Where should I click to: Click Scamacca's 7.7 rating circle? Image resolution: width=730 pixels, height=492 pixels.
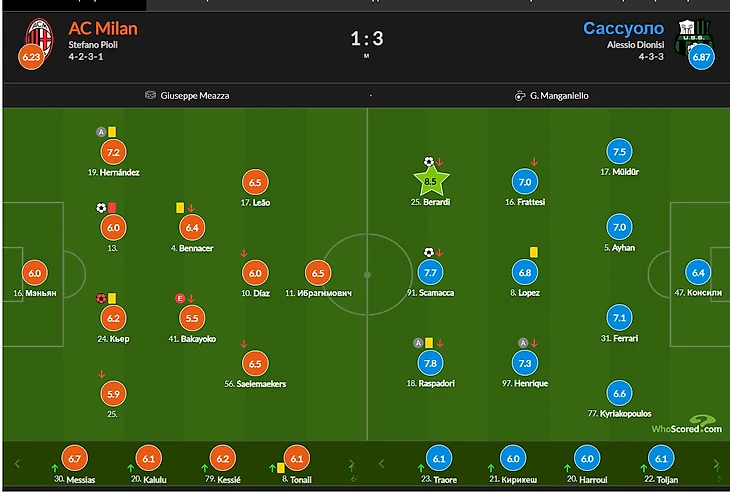tap(430, 273)
